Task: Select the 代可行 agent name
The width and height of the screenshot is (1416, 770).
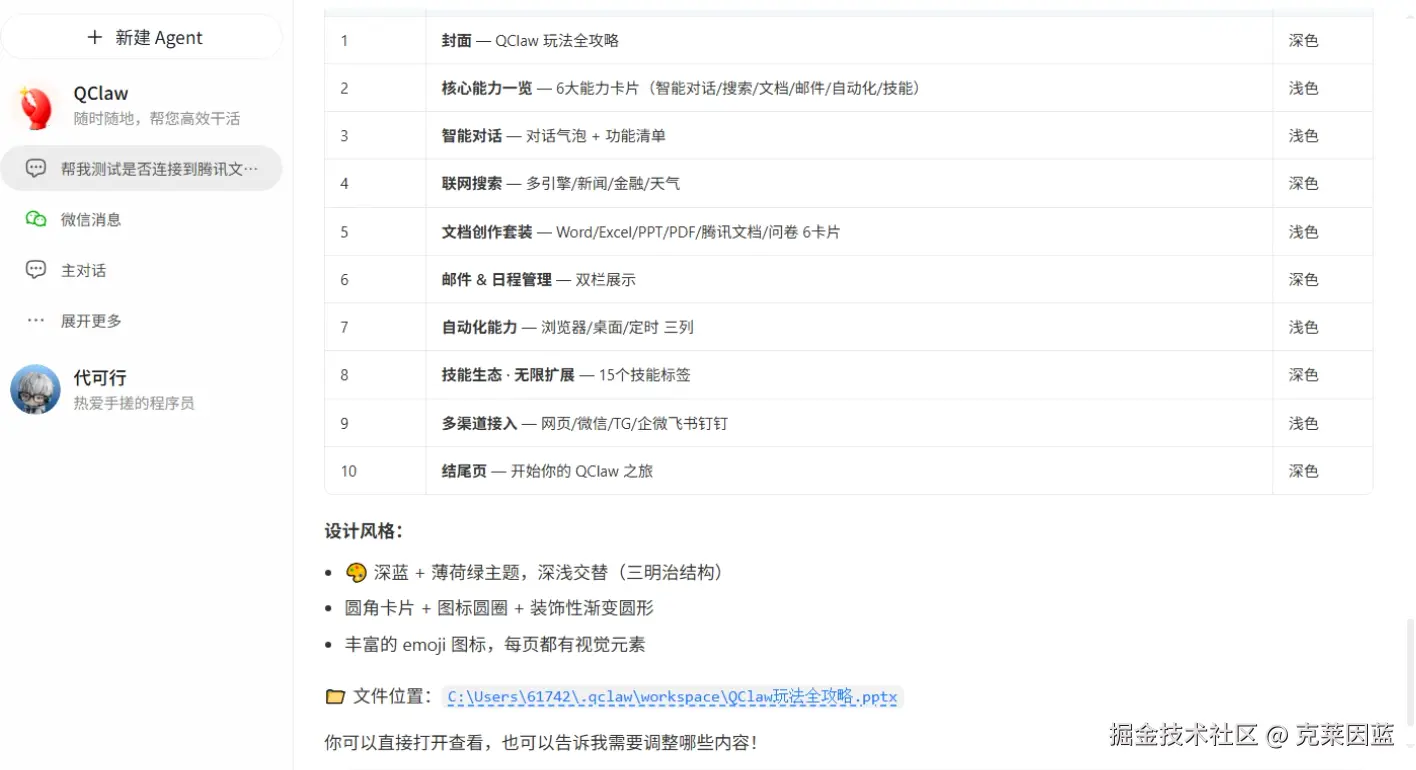Action: [x=100, y=378]
